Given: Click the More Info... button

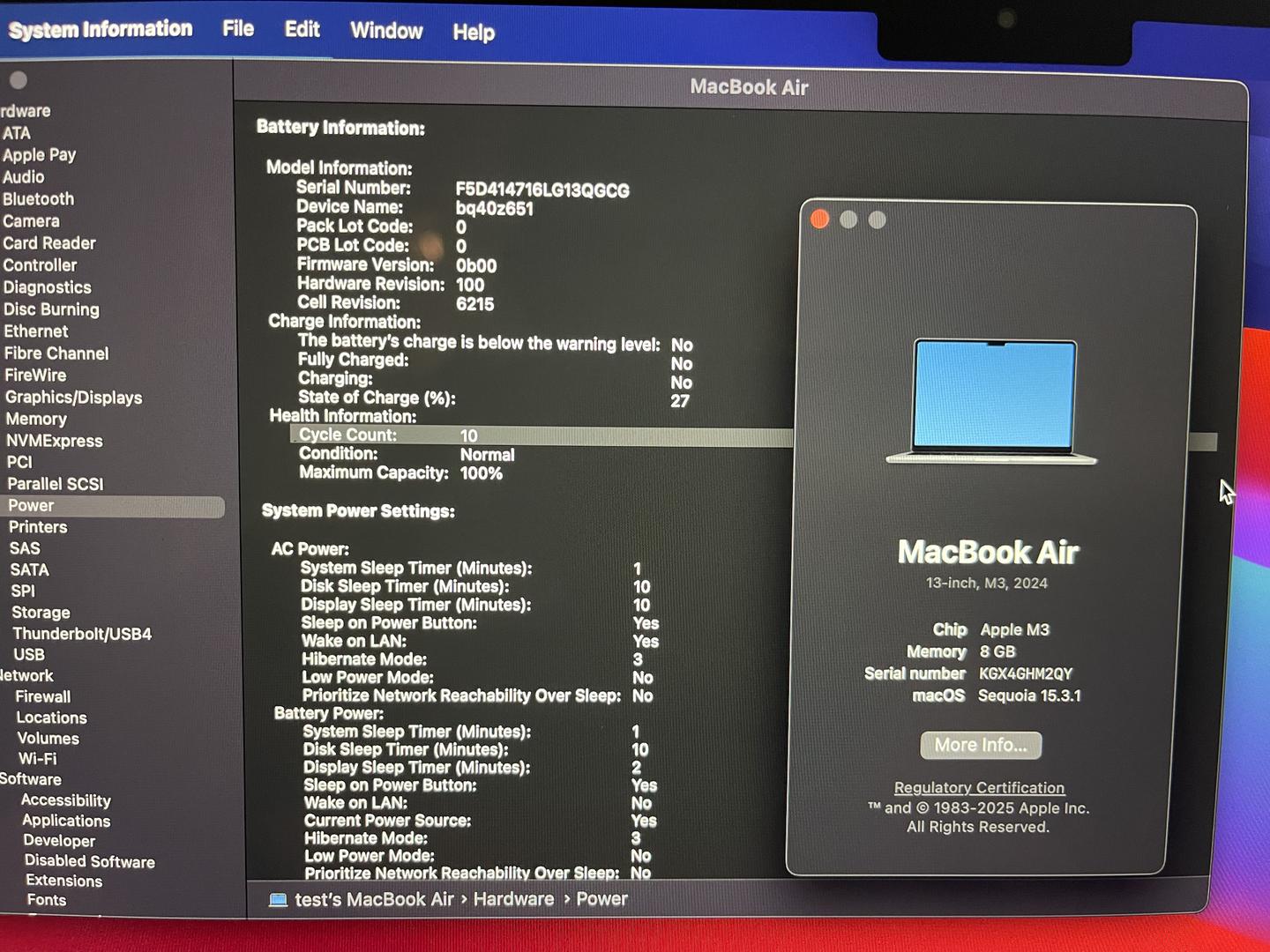Looking at the screenshot, I should [981, 746].
